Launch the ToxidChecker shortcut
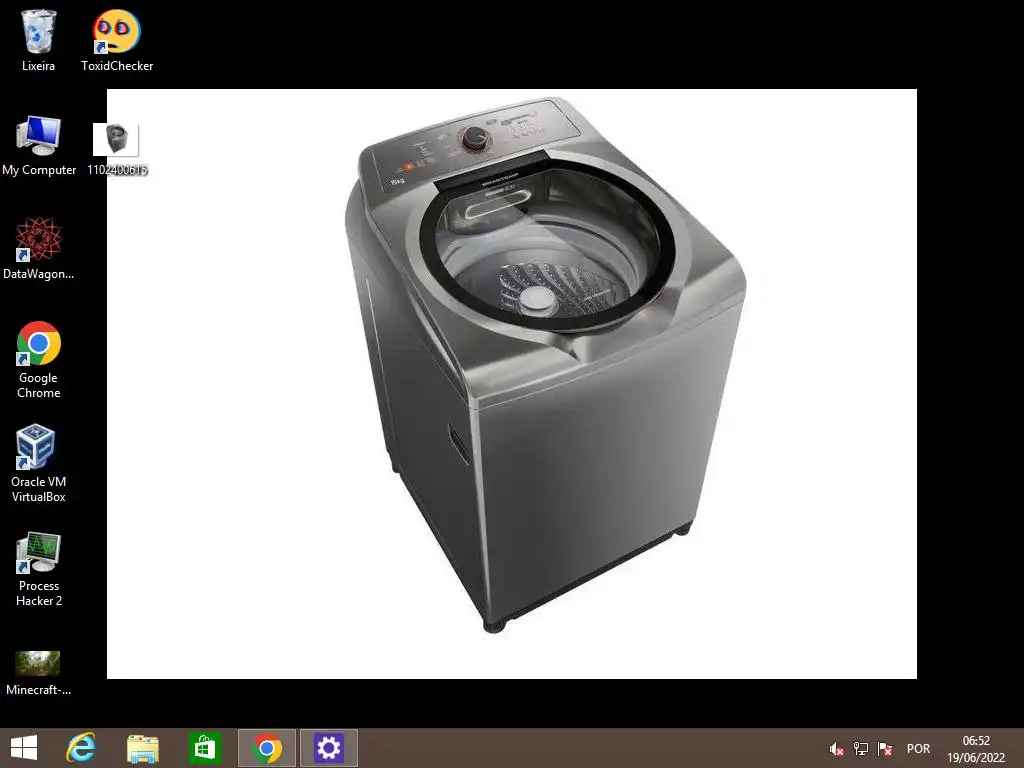The height and width of the screenshot is (768, 1024). [117, 40]
